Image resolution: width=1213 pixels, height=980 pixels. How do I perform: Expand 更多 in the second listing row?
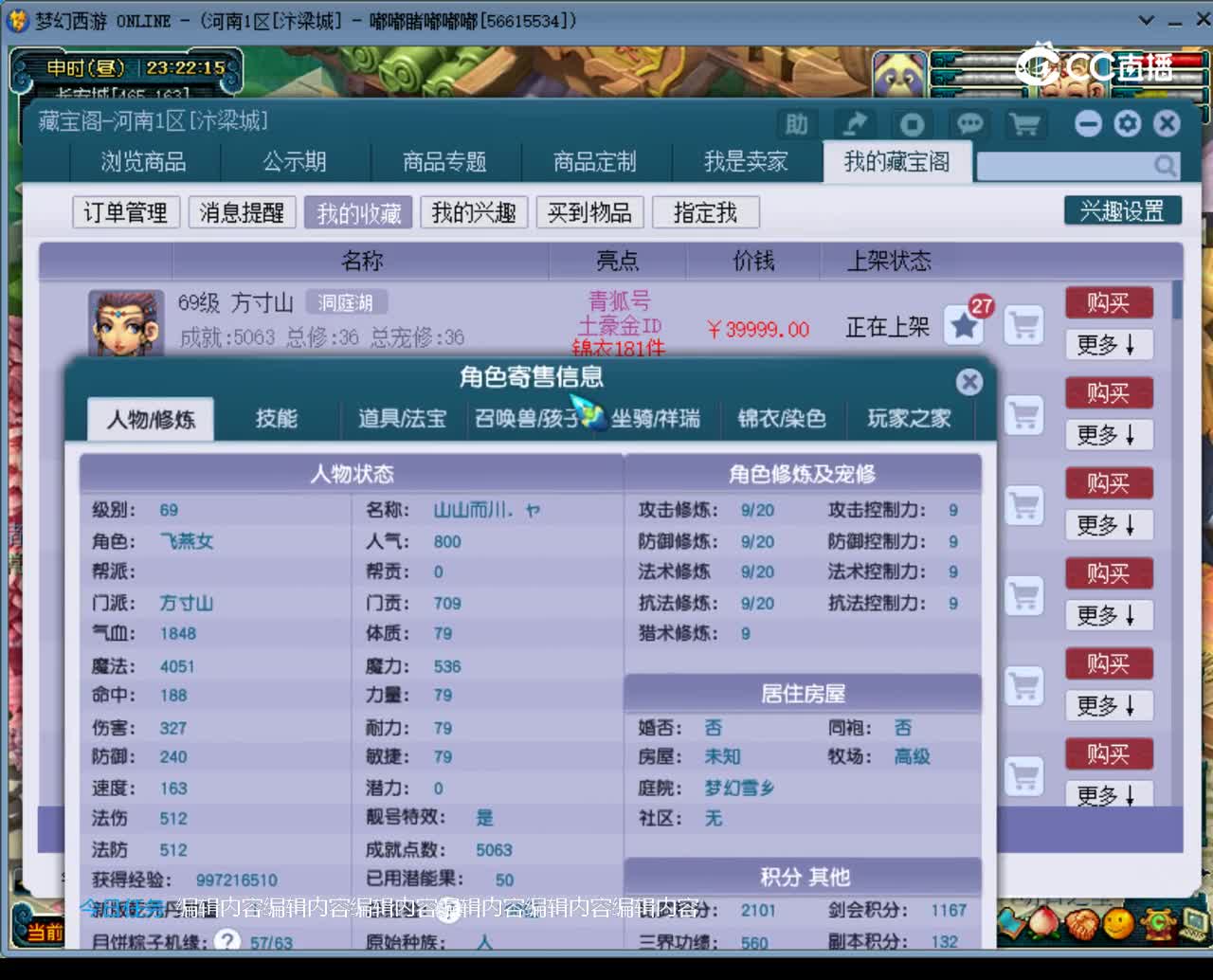tap(1109, 434)
